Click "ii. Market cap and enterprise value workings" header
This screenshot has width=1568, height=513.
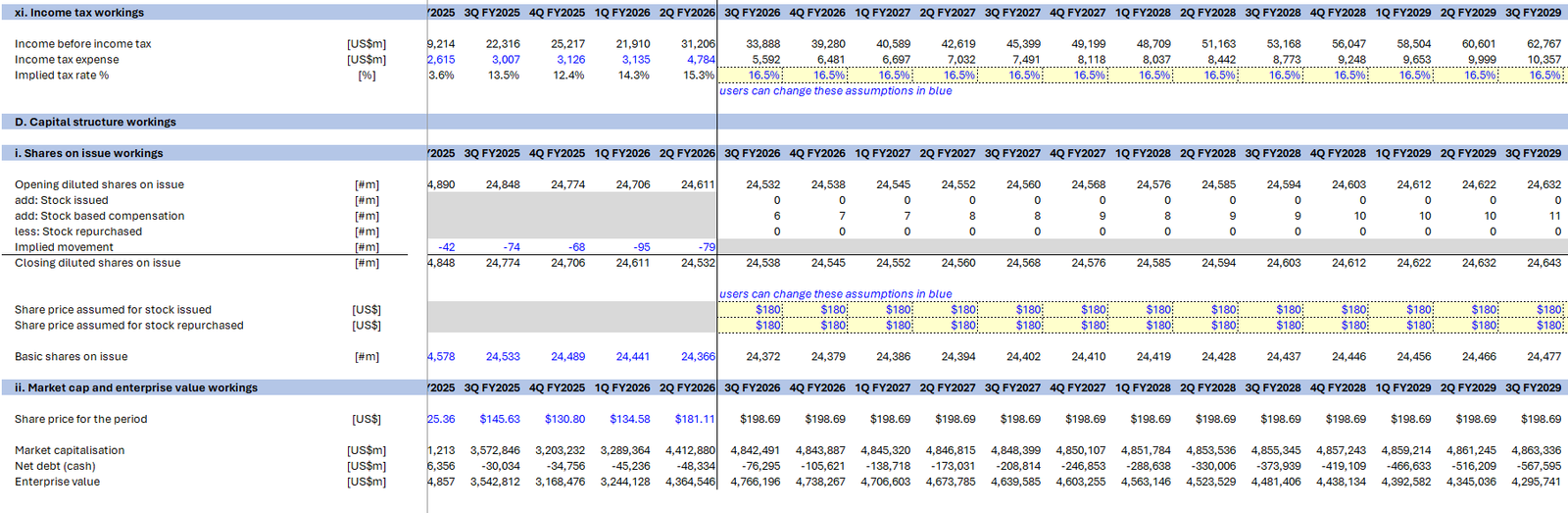(x=136, y=388)
